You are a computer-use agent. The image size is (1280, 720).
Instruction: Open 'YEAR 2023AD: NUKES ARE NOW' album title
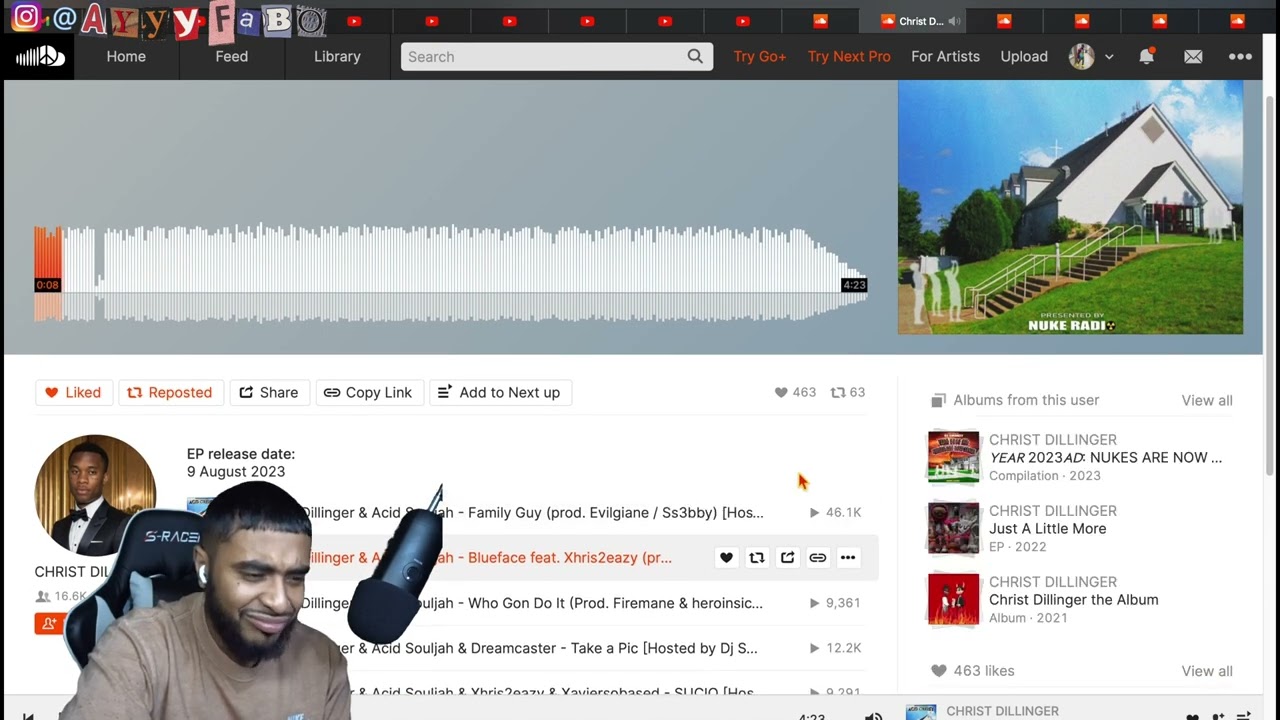tap(1105, 458)
